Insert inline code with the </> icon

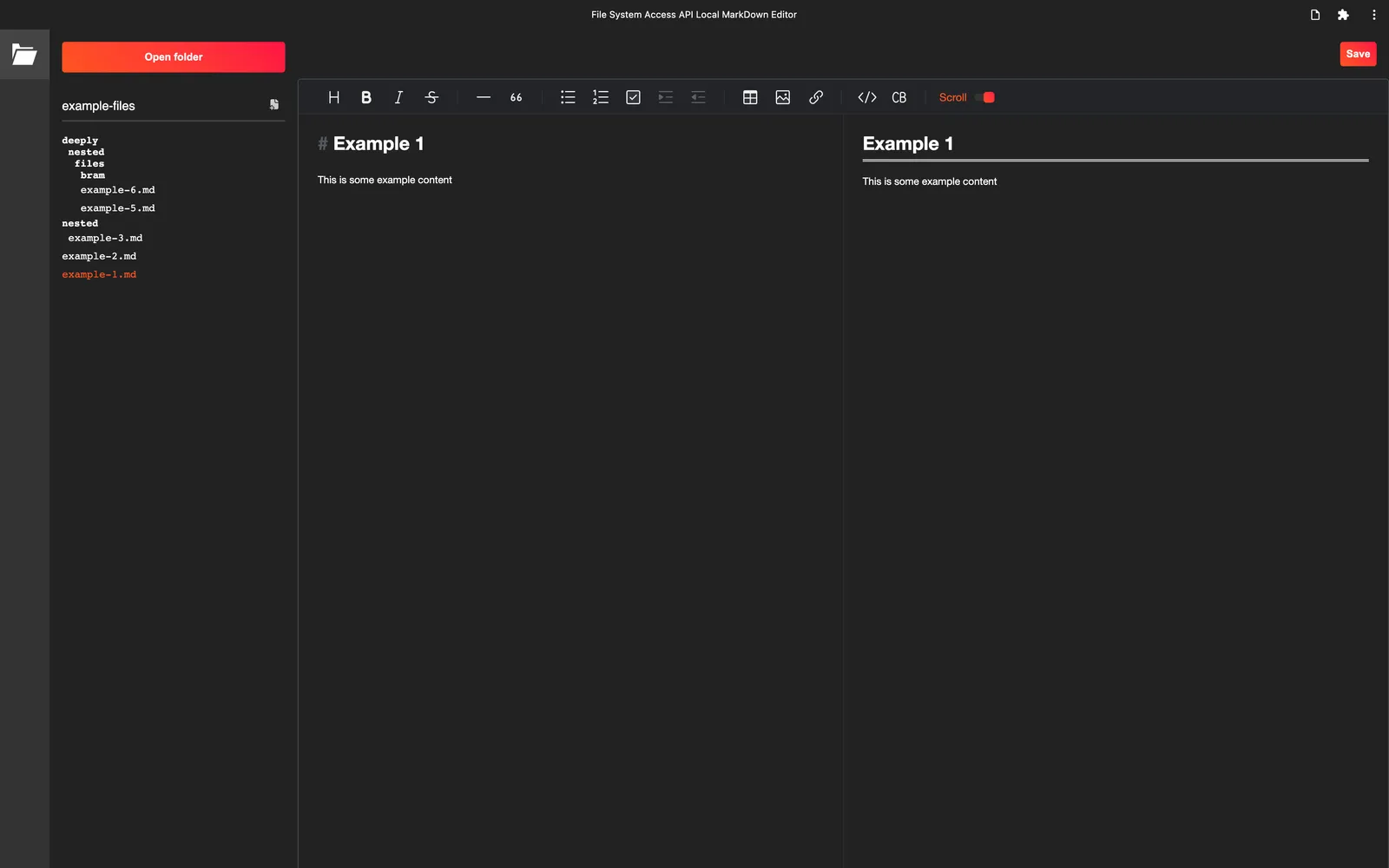(866, 97)
